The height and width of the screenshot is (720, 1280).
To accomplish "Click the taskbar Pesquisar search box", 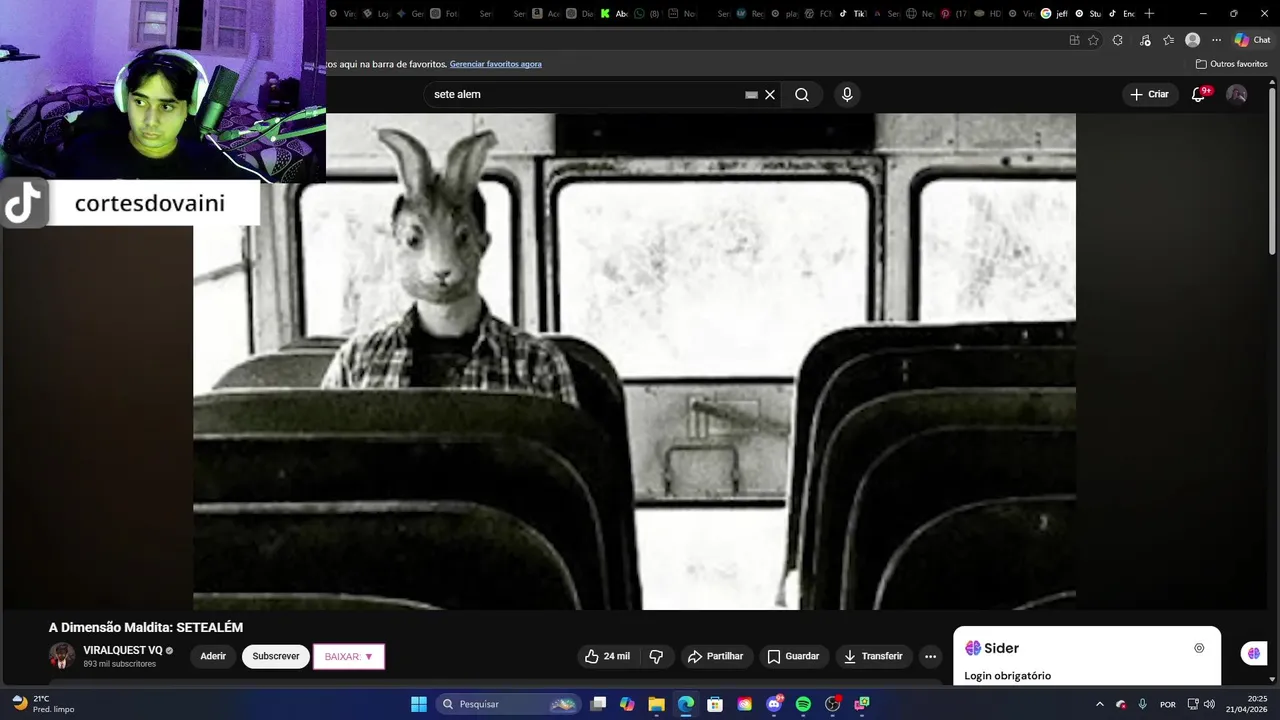I will point(508,704).
